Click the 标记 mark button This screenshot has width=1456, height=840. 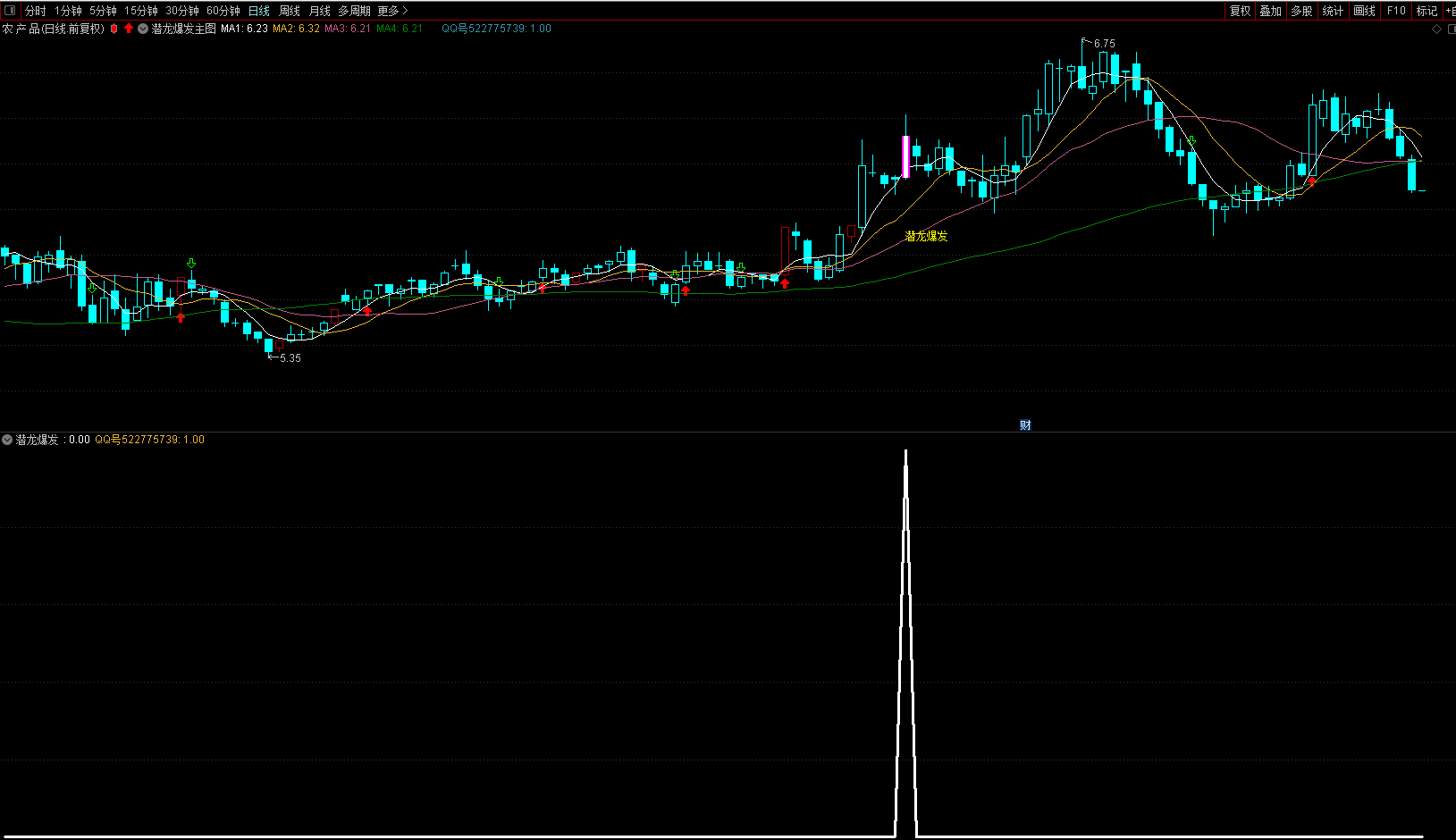(x=1427, y=11)
